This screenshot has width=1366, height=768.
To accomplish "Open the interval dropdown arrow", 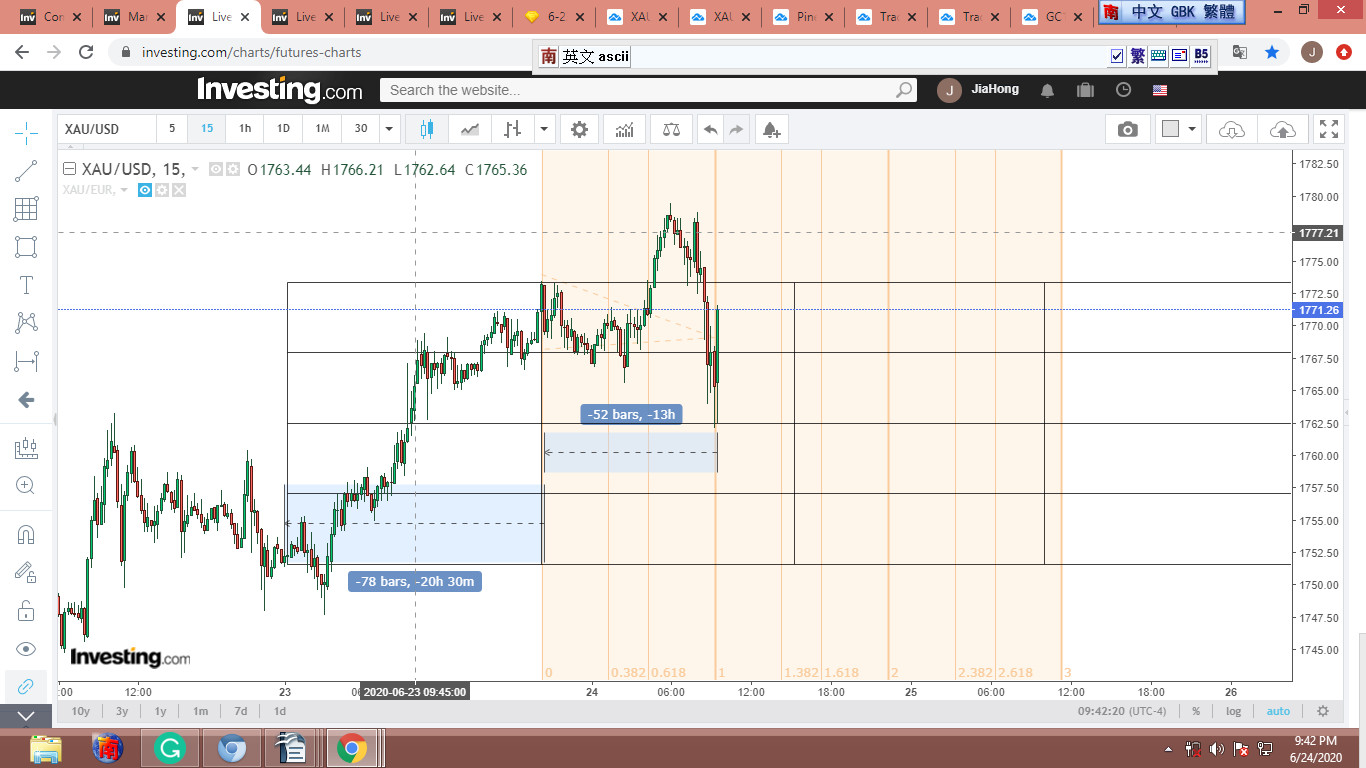I will [x=390, y=129].
